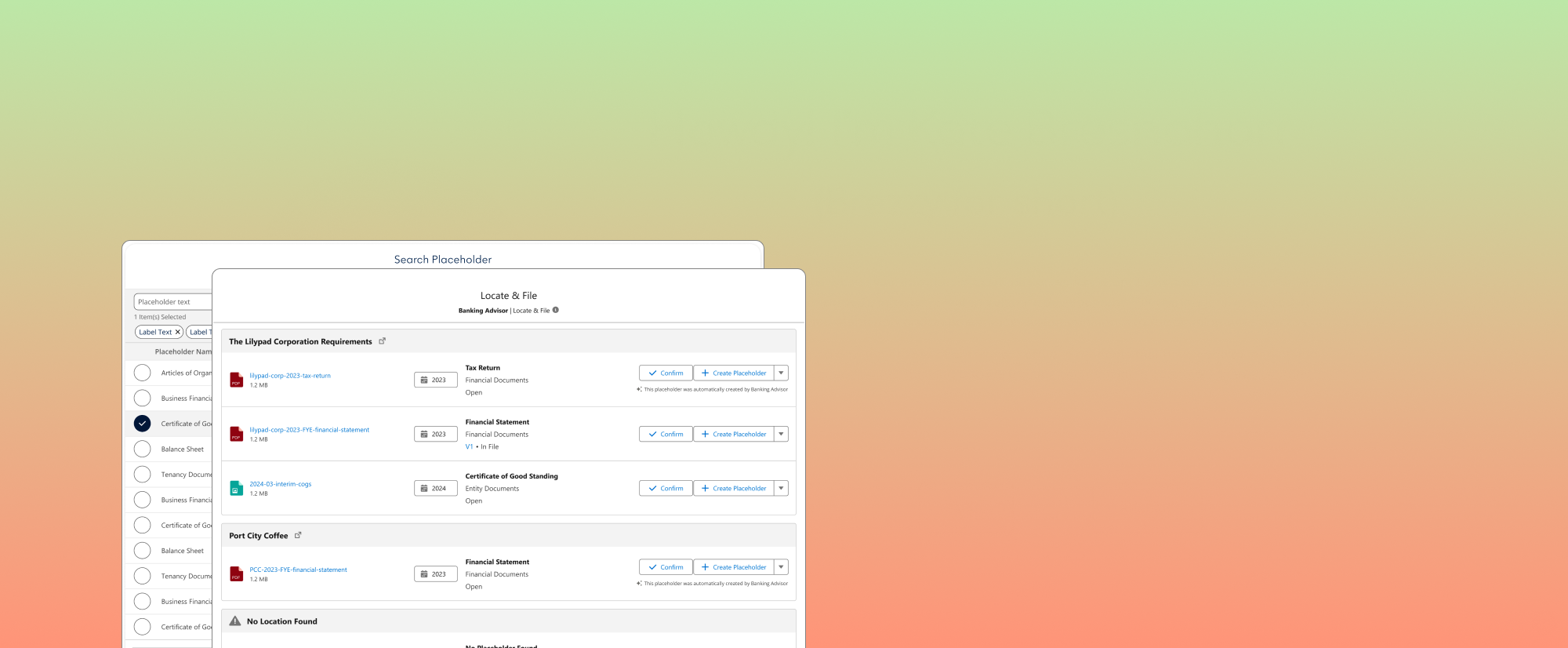Click the Placeholder text search field
The width and height of the screenshot is (1568, 648).
[x=173, y=302]
